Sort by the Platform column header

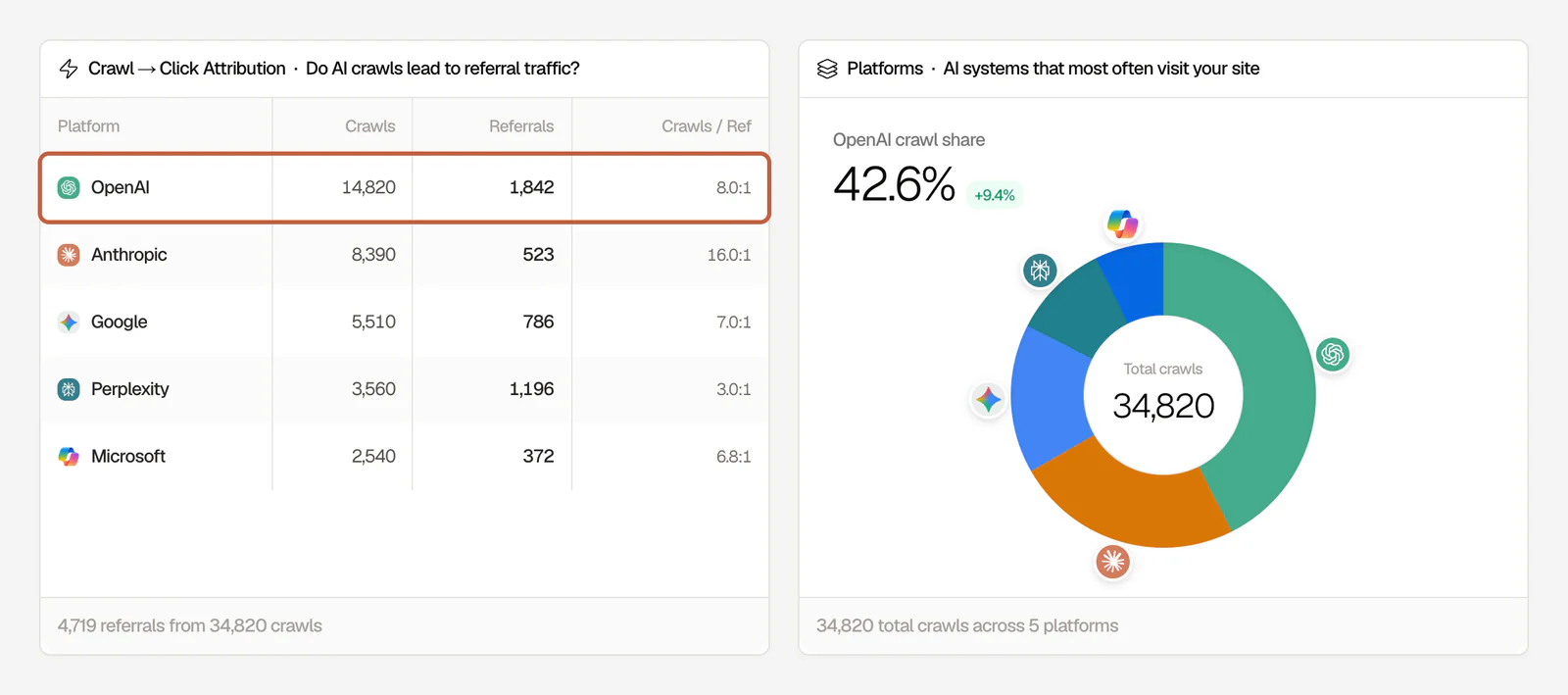point(89,126)
